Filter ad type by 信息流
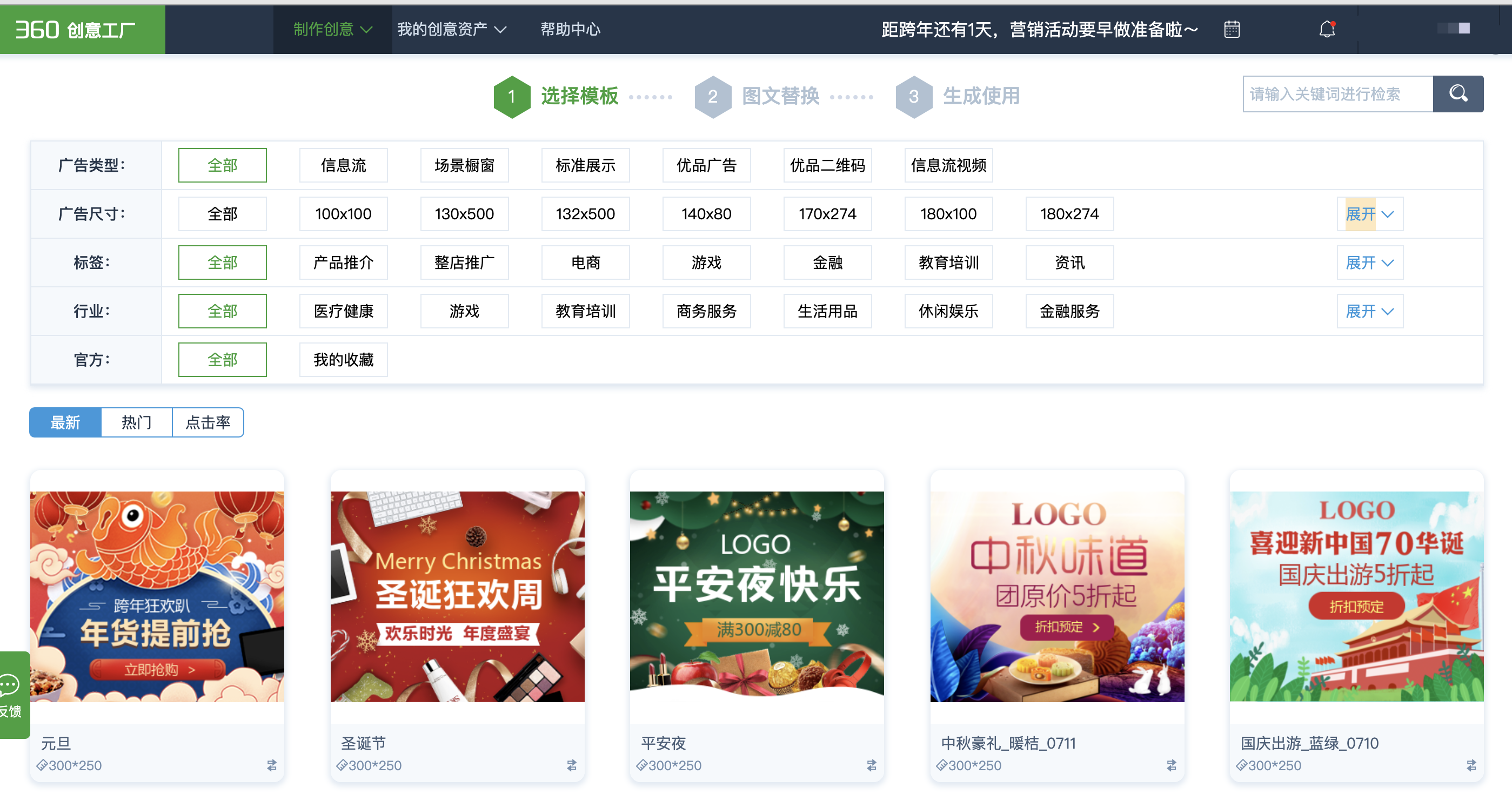The height and width of the screenshot is (794, 1512). point(343,165)
